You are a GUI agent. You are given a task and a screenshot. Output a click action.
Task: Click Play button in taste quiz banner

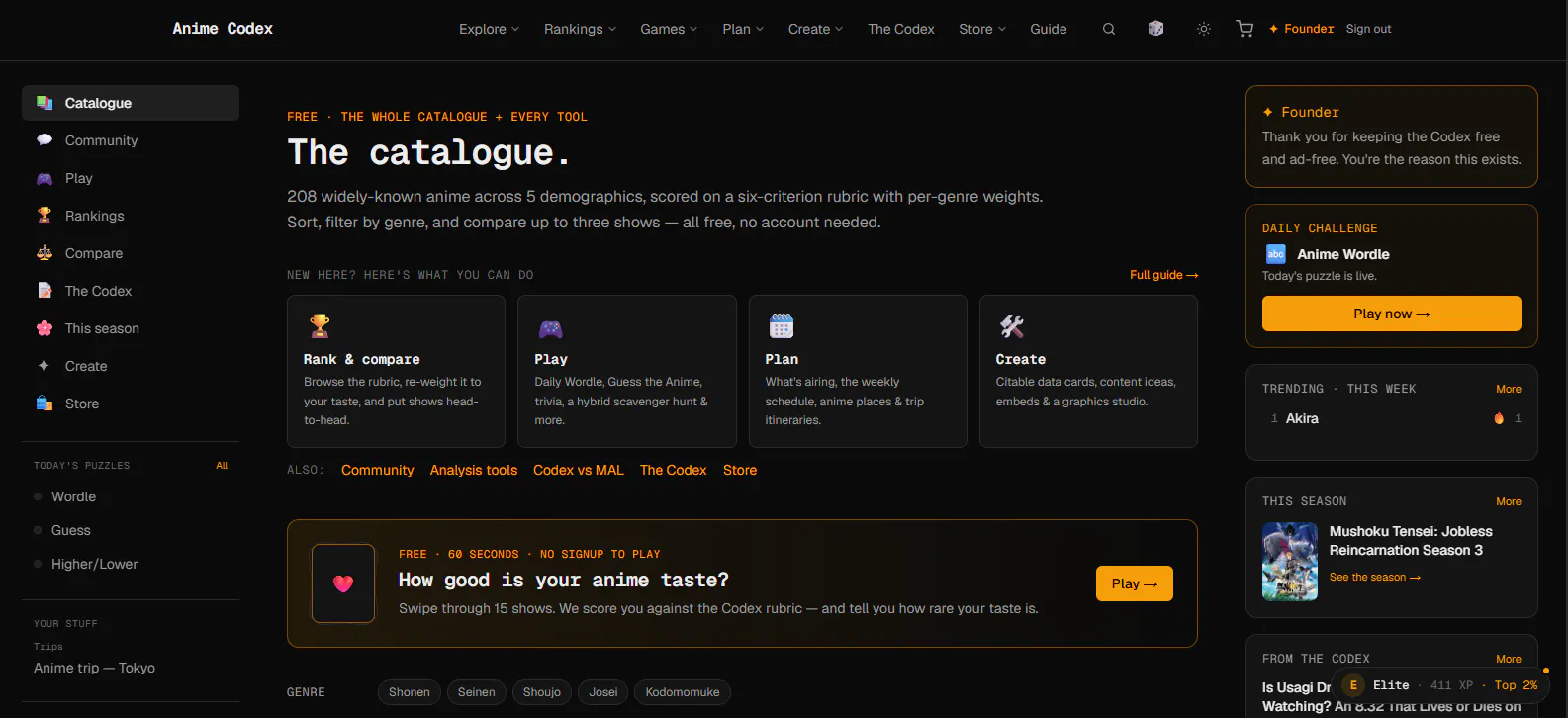(x=1134, y=583)
